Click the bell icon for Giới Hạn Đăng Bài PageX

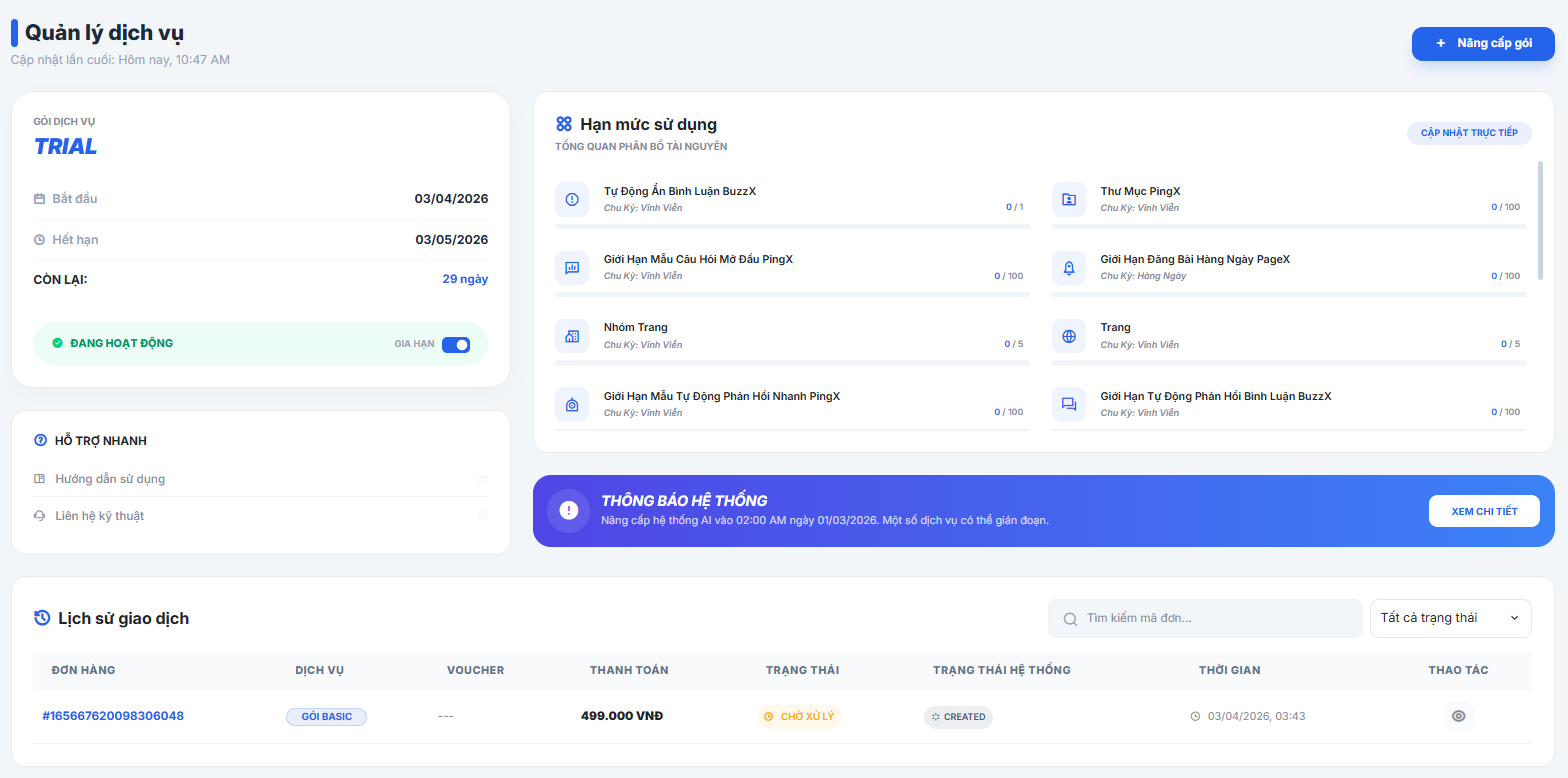click(x=1069, y=267)
